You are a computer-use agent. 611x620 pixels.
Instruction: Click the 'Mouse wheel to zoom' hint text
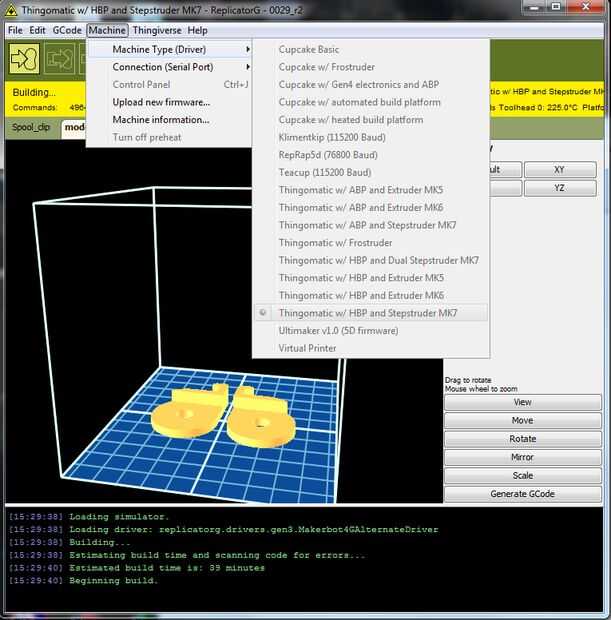481,389
